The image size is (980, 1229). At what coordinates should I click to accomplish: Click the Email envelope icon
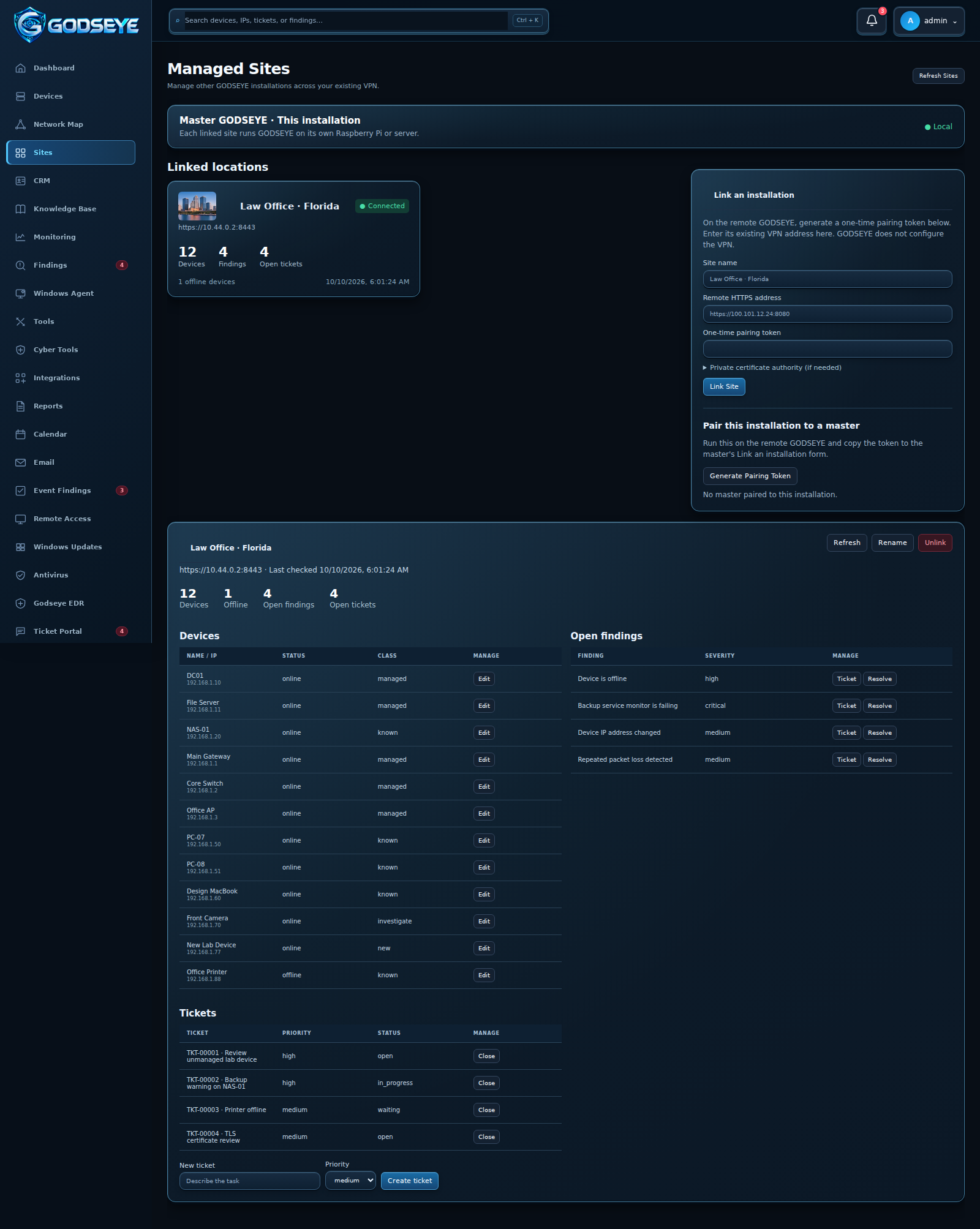(20, 462)
